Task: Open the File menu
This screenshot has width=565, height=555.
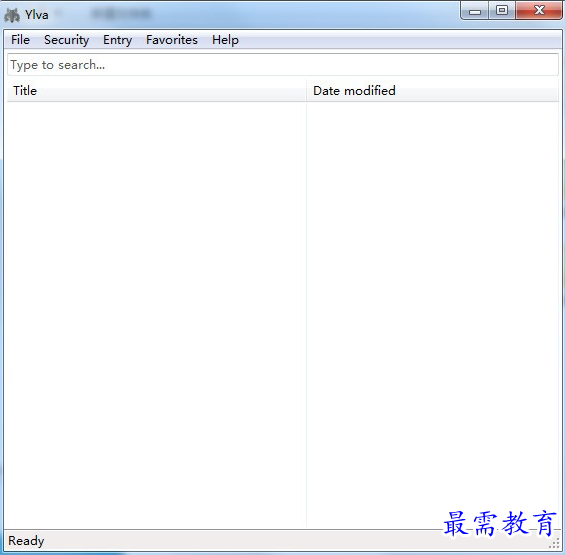Action: (20, 40)
